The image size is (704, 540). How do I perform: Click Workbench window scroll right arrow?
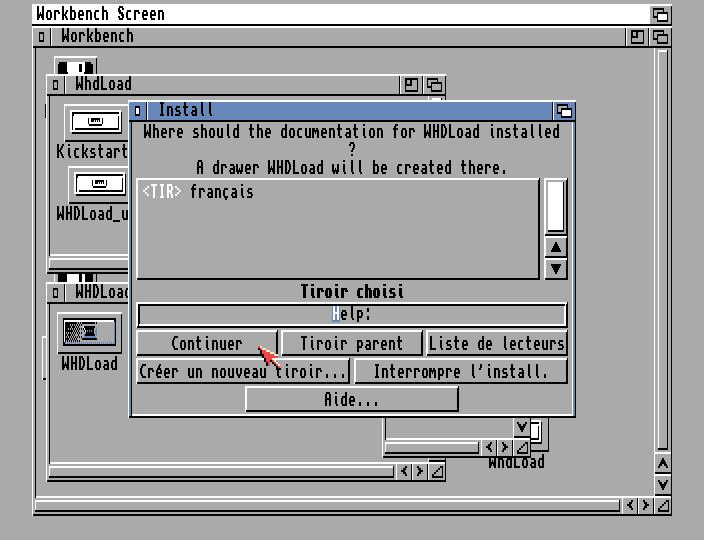(646, 505)
